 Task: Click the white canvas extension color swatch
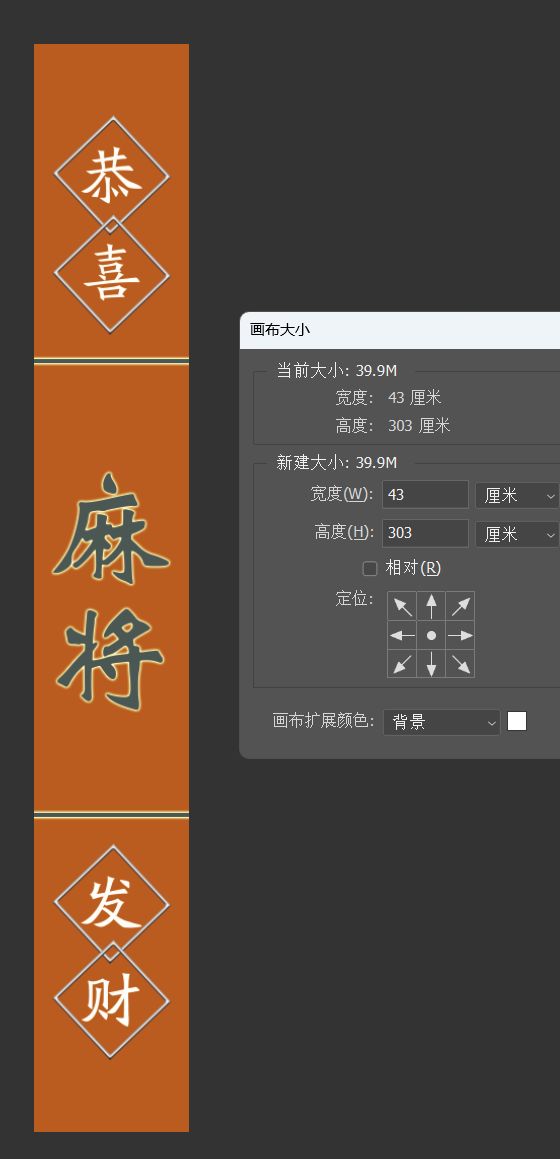coord(517,721)
